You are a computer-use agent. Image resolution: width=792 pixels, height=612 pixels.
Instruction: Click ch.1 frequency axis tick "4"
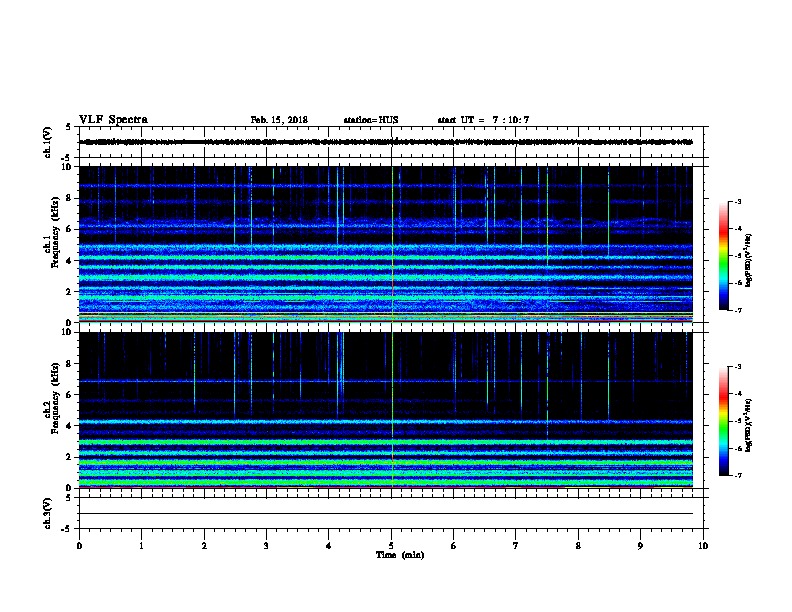click(x=69, y=261)
